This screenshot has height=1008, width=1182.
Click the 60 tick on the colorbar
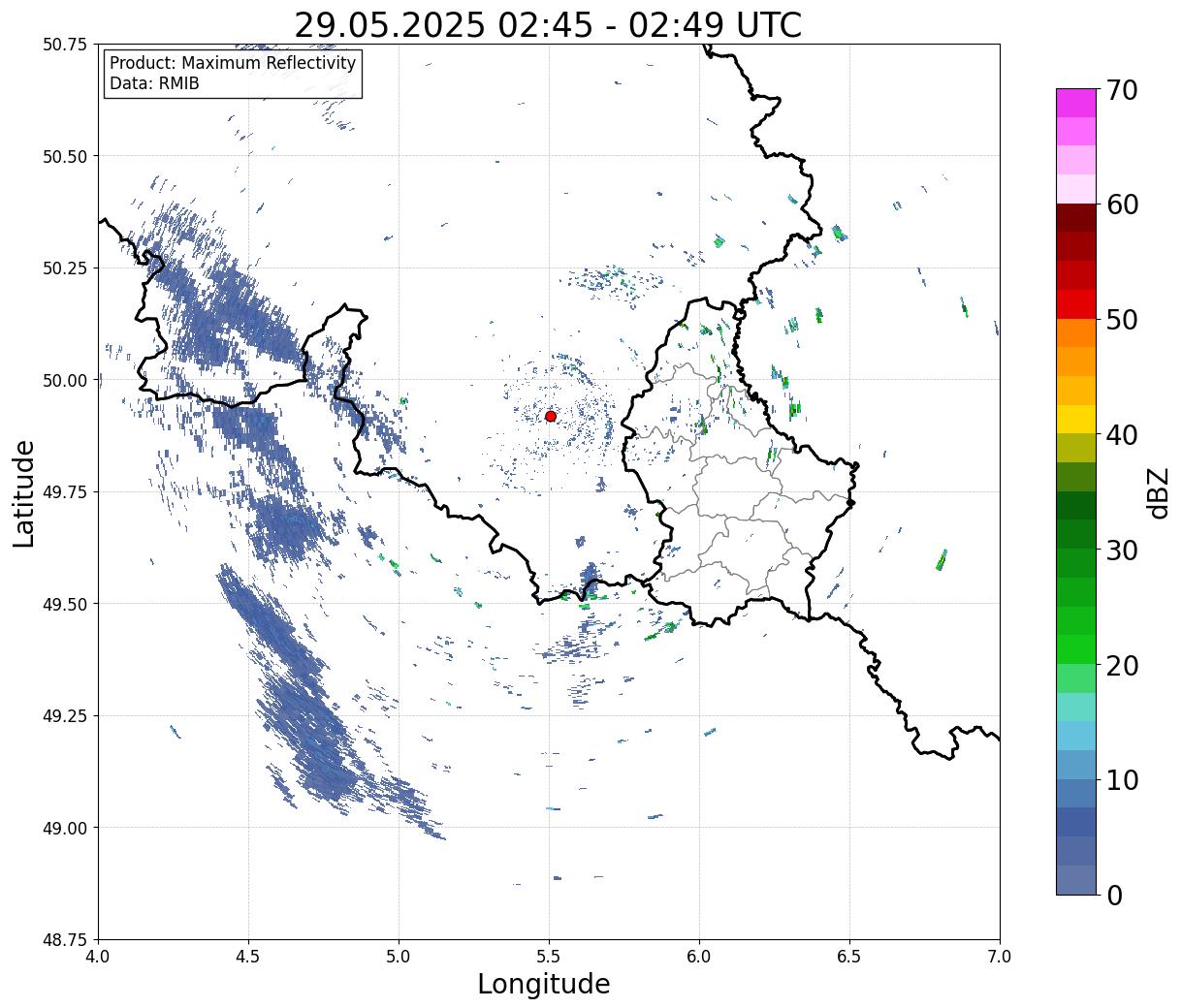(1122, 205)
